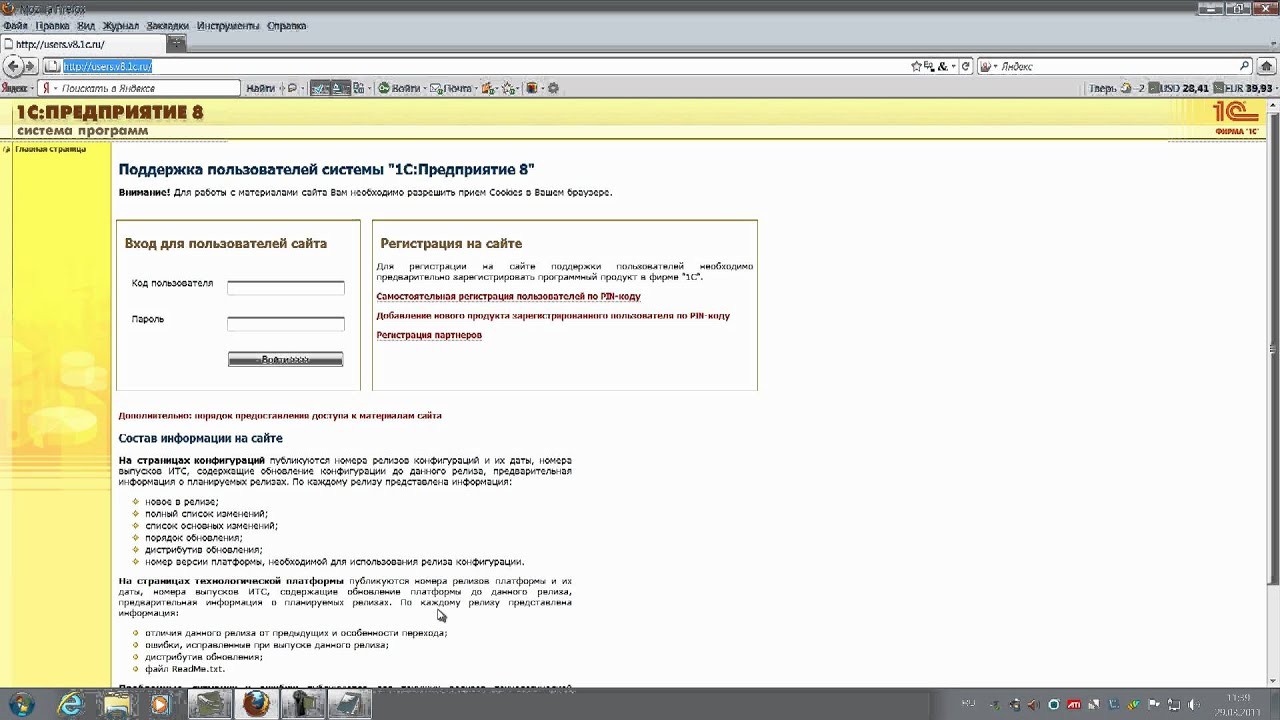Open the 'Дополнительно: порядок предоставления доступа' link

point(280,415)
